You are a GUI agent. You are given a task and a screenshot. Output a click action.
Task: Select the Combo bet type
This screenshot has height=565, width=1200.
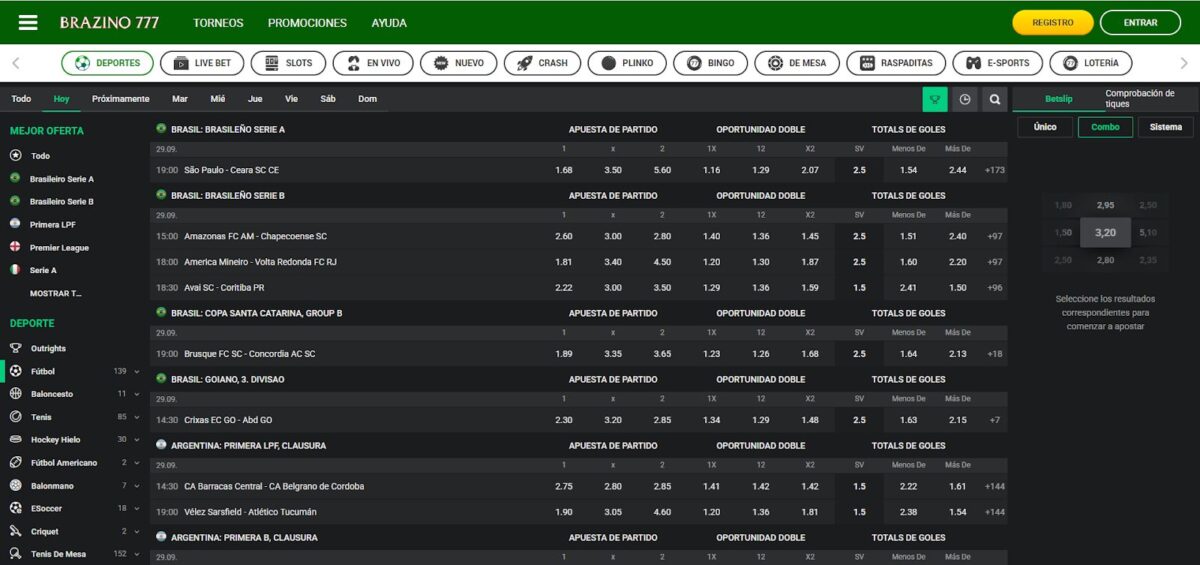[1105, 127]
